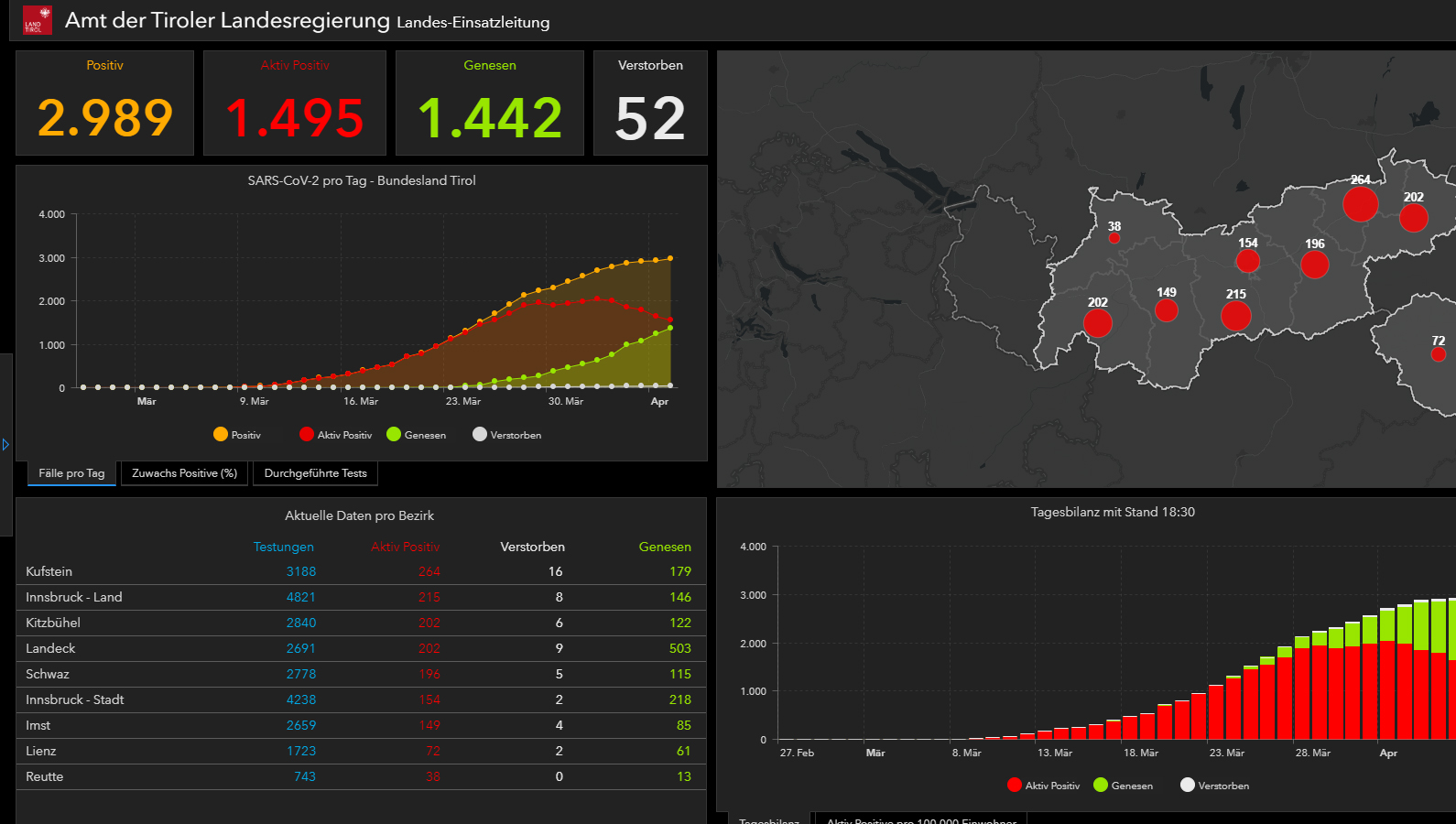
Task: Select the Lienz map marker showing 72
Action: (x=1438, y=354)
